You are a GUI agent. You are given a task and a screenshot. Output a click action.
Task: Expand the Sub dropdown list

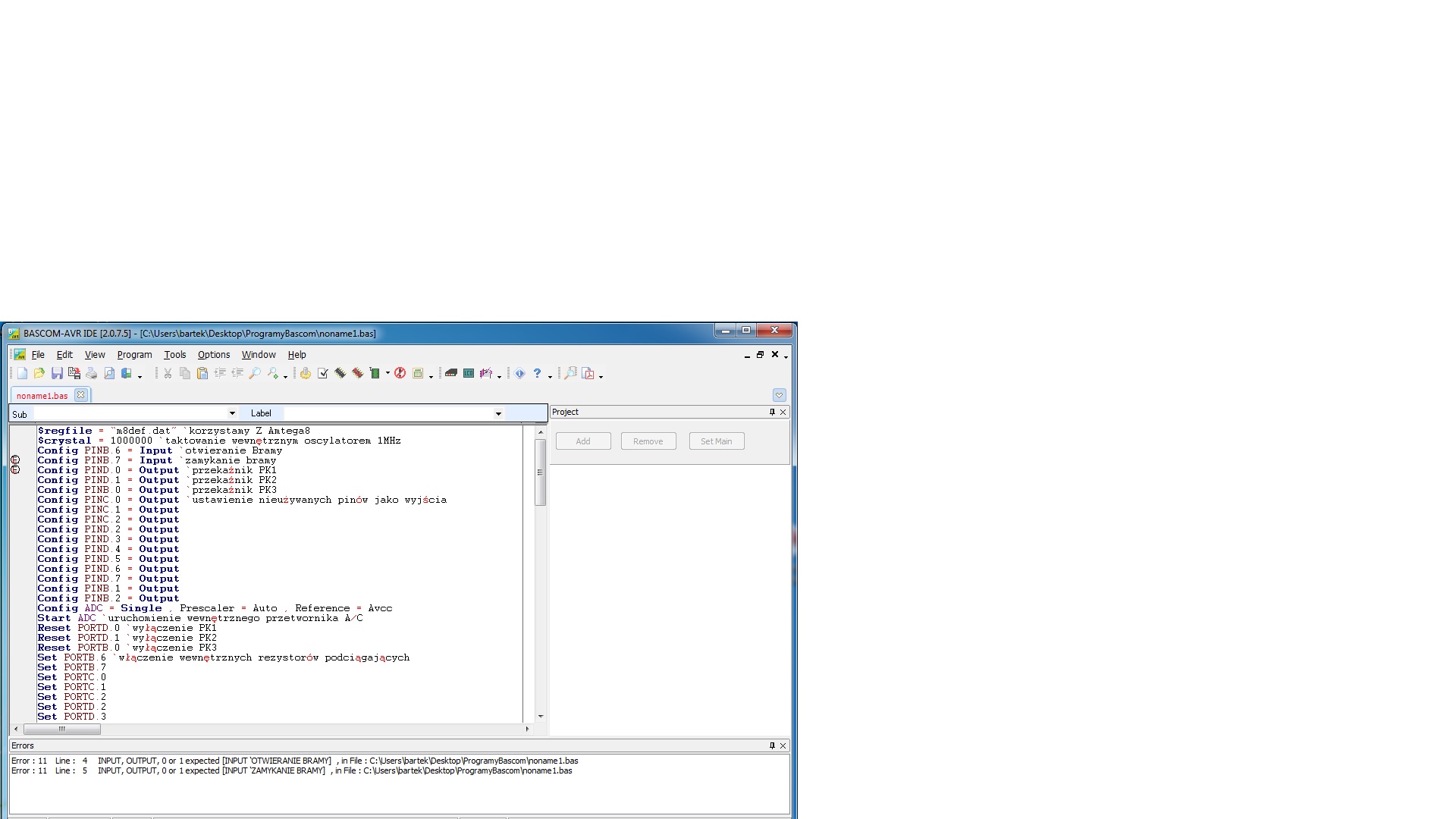tap(232, 413)
